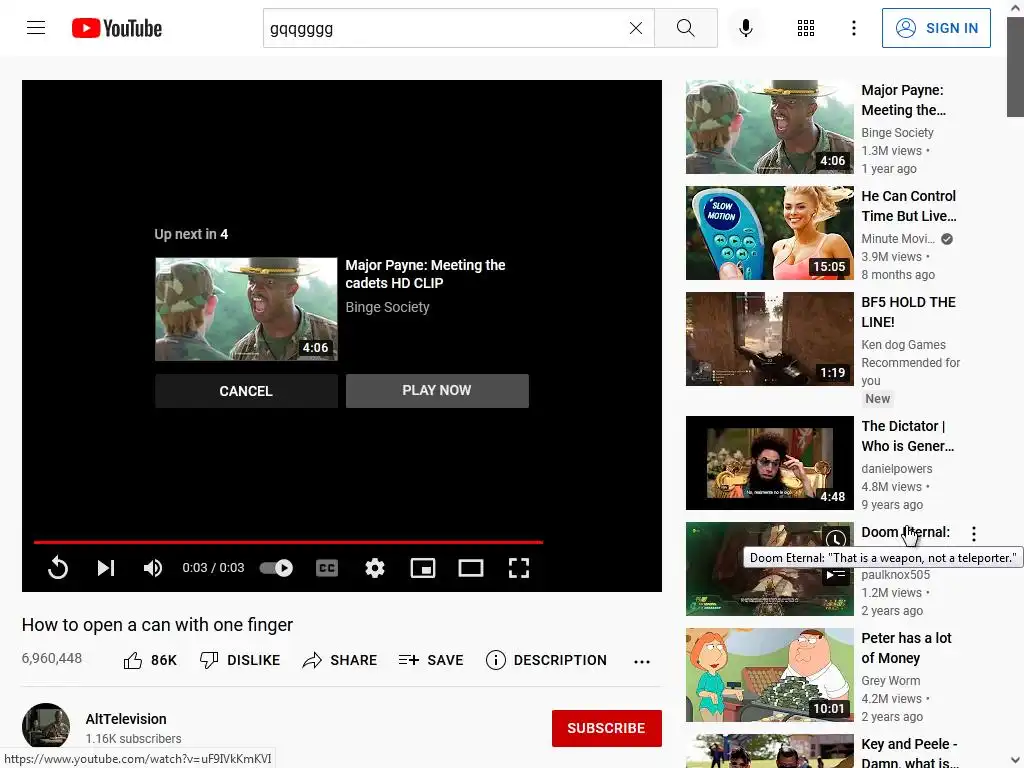Open Peter has a lot of Money
This screenshot has height=768, width=1024.
click(x=906, y=648)
